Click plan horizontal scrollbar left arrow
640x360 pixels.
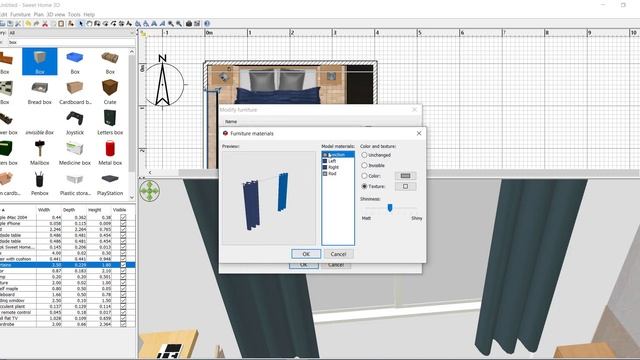pyautogui.click(x=150, y=173)
